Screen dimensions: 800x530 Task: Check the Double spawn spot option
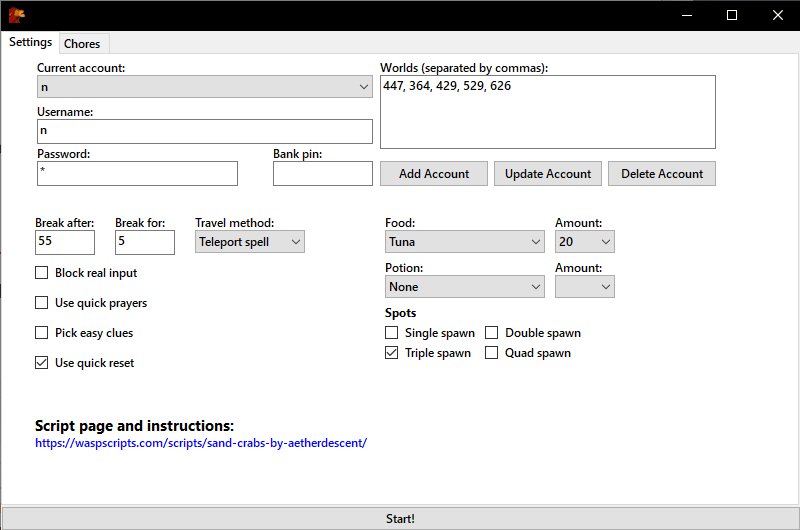pos(491,333)
